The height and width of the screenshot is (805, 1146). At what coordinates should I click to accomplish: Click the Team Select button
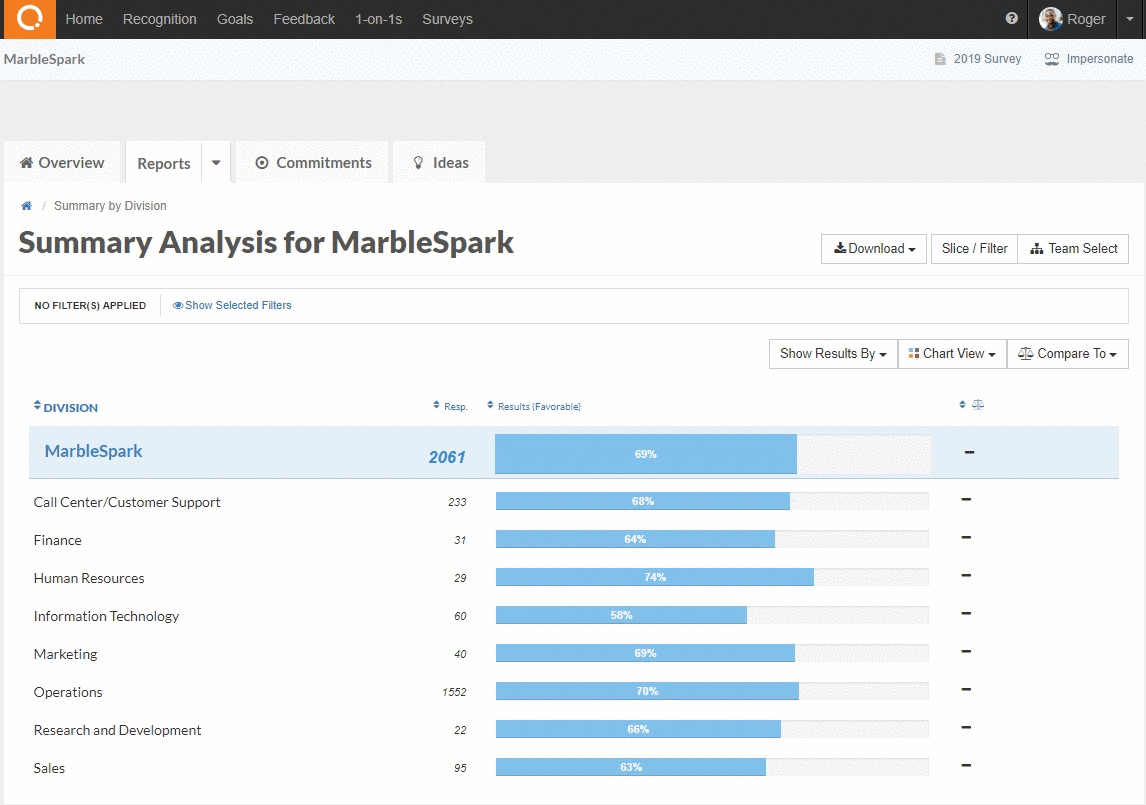1074,249
